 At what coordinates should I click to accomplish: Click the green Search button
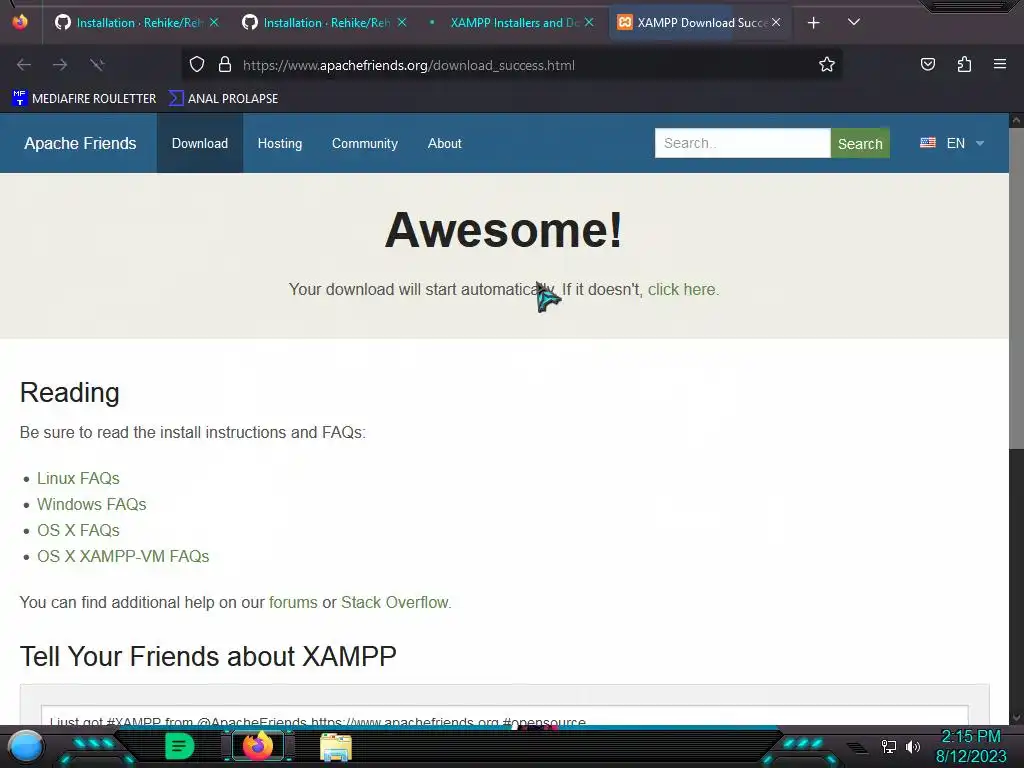click(860, 143)
